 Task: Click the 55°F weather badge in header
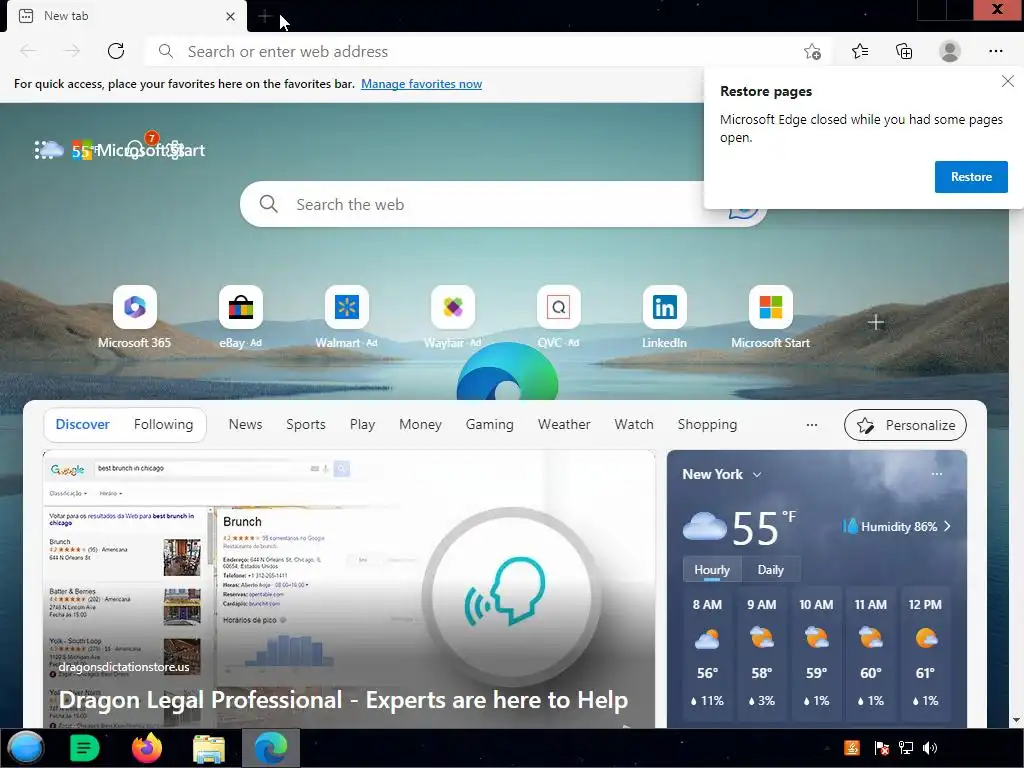click(67, 150)
